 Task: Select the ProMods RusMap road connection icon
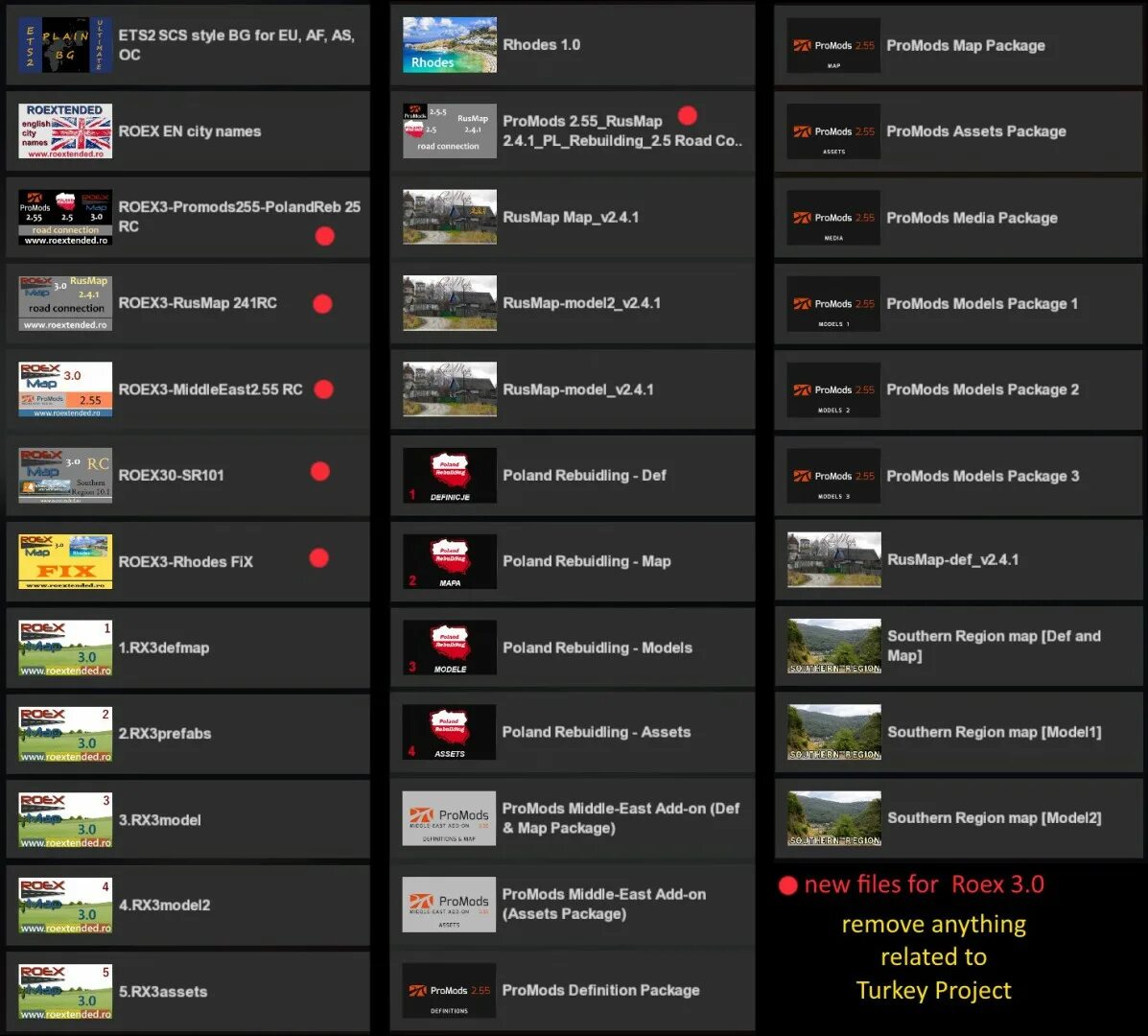[450, 131]
